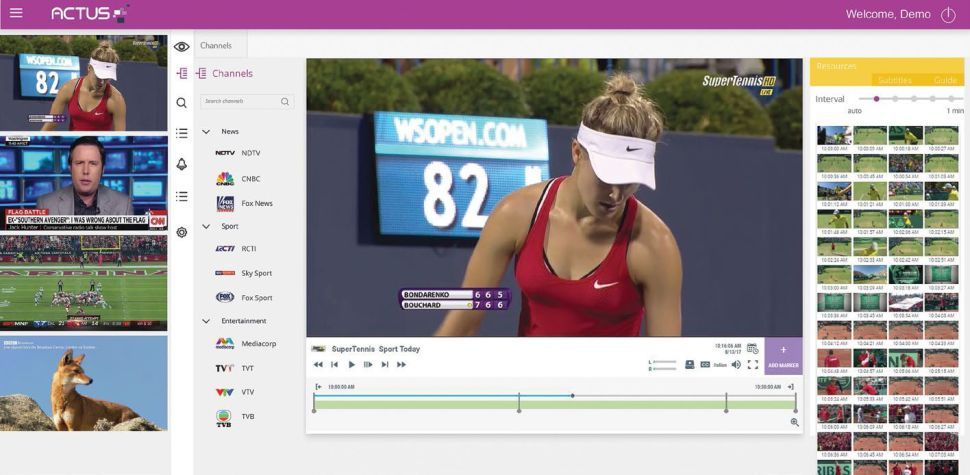Collapse the News channel group
The width and height of the screenshot is (970, 475).
click(206, 131)
